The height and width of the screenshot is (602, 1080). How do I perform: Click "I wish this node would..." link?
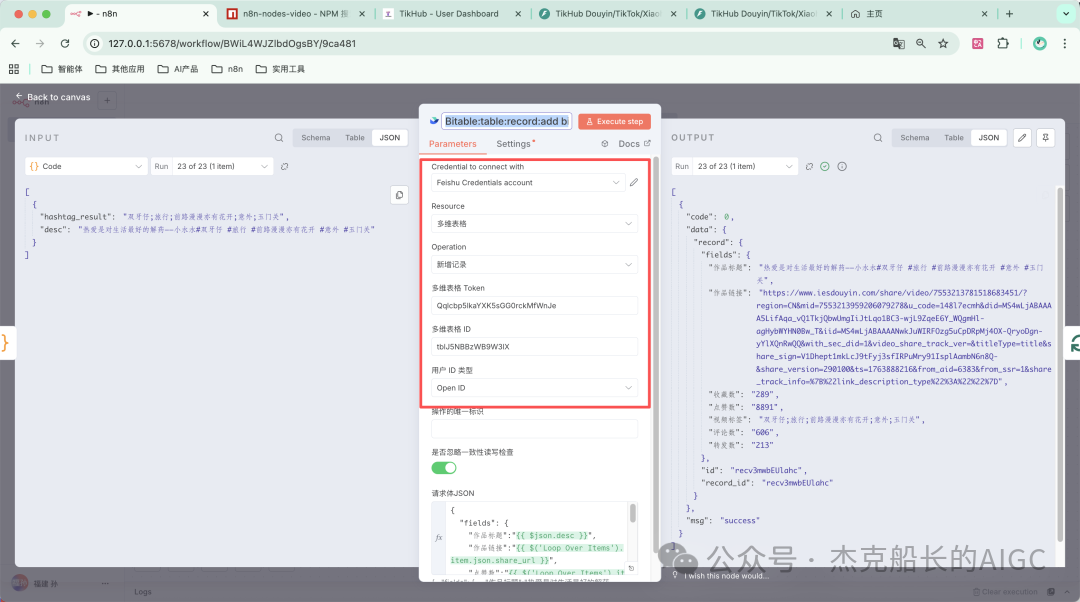click(x=726, y=576)
